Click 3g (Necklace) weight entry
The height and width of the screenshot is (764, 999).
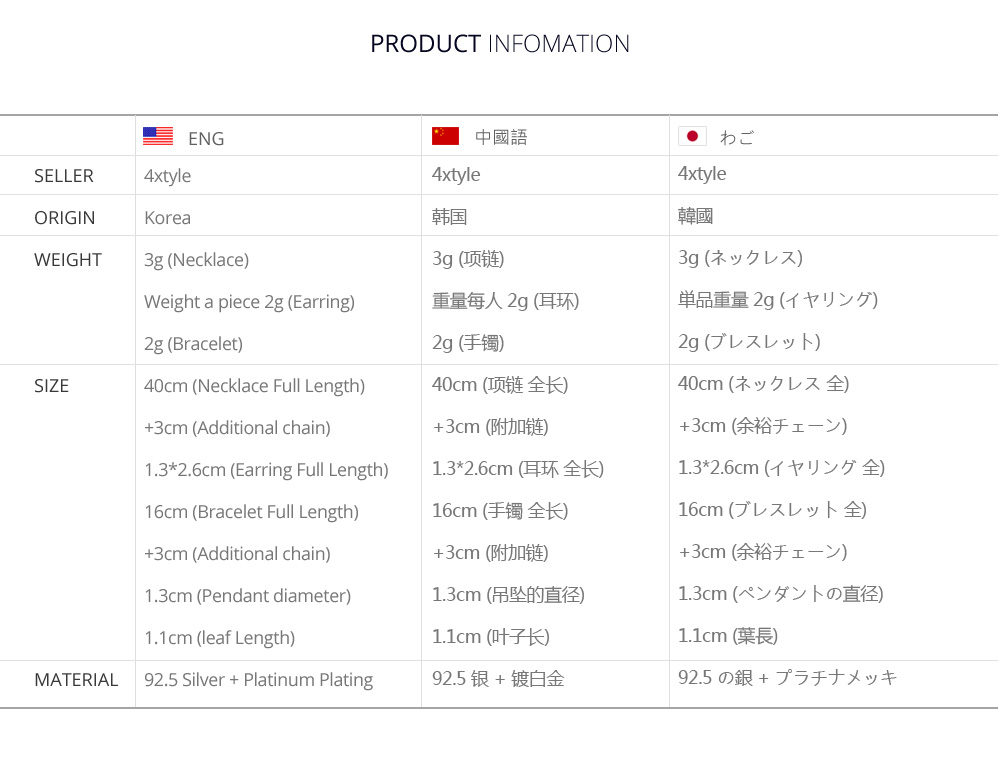tap(196, 260)
